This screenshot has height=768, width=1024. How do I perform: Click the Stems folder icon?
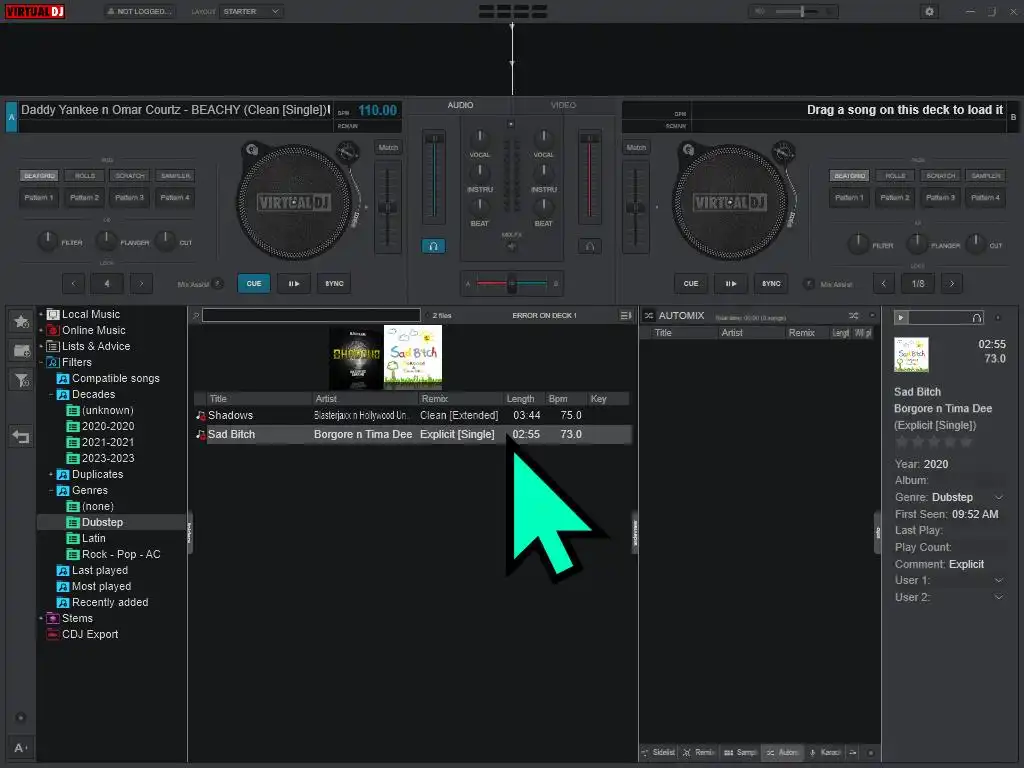click(x=53, y=618)
